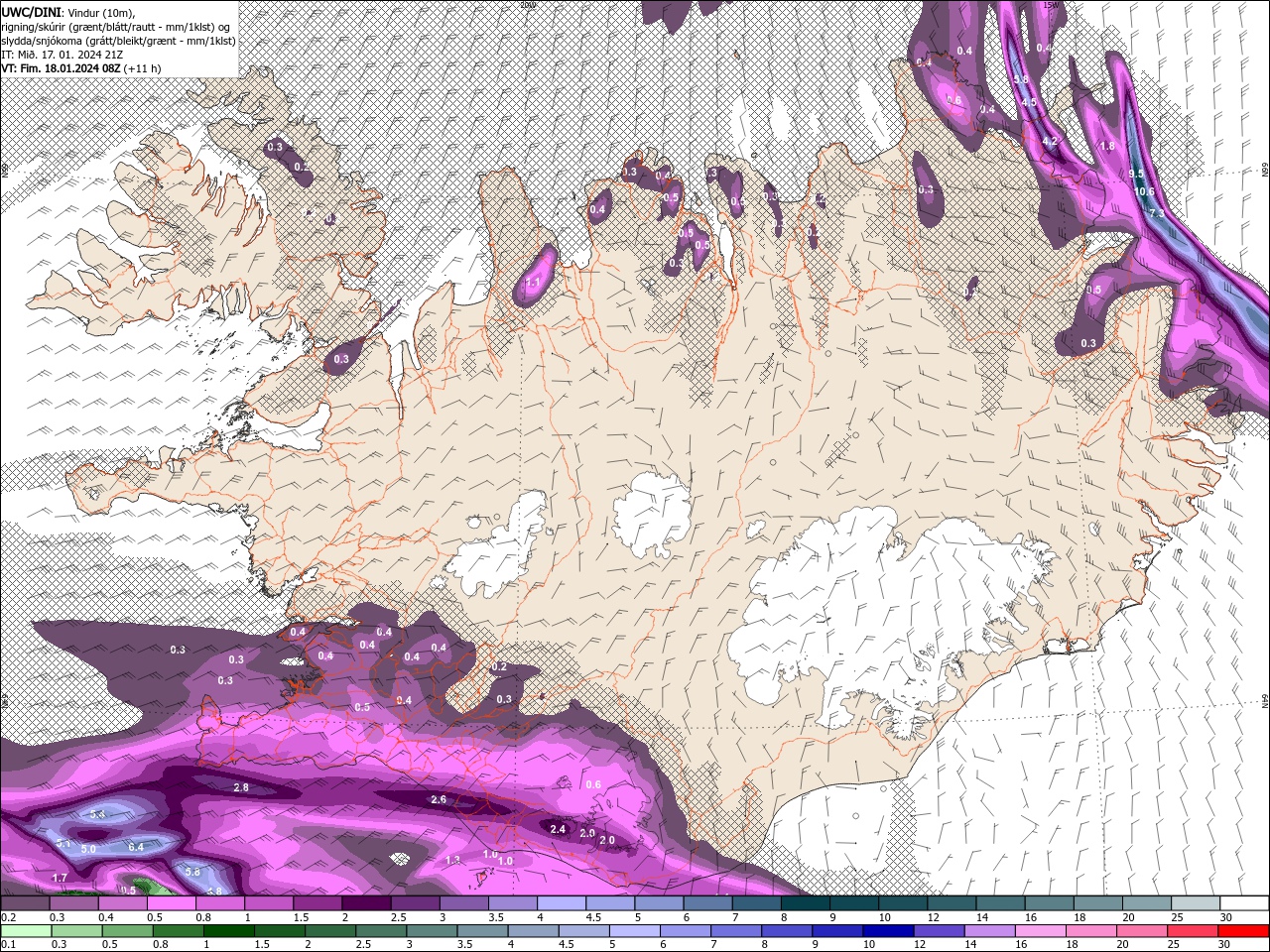Screen dimensions: 1270x952
Task: Click the bright red lower legend swatch above 30 mm
Action: click(x=1245, y=931)
